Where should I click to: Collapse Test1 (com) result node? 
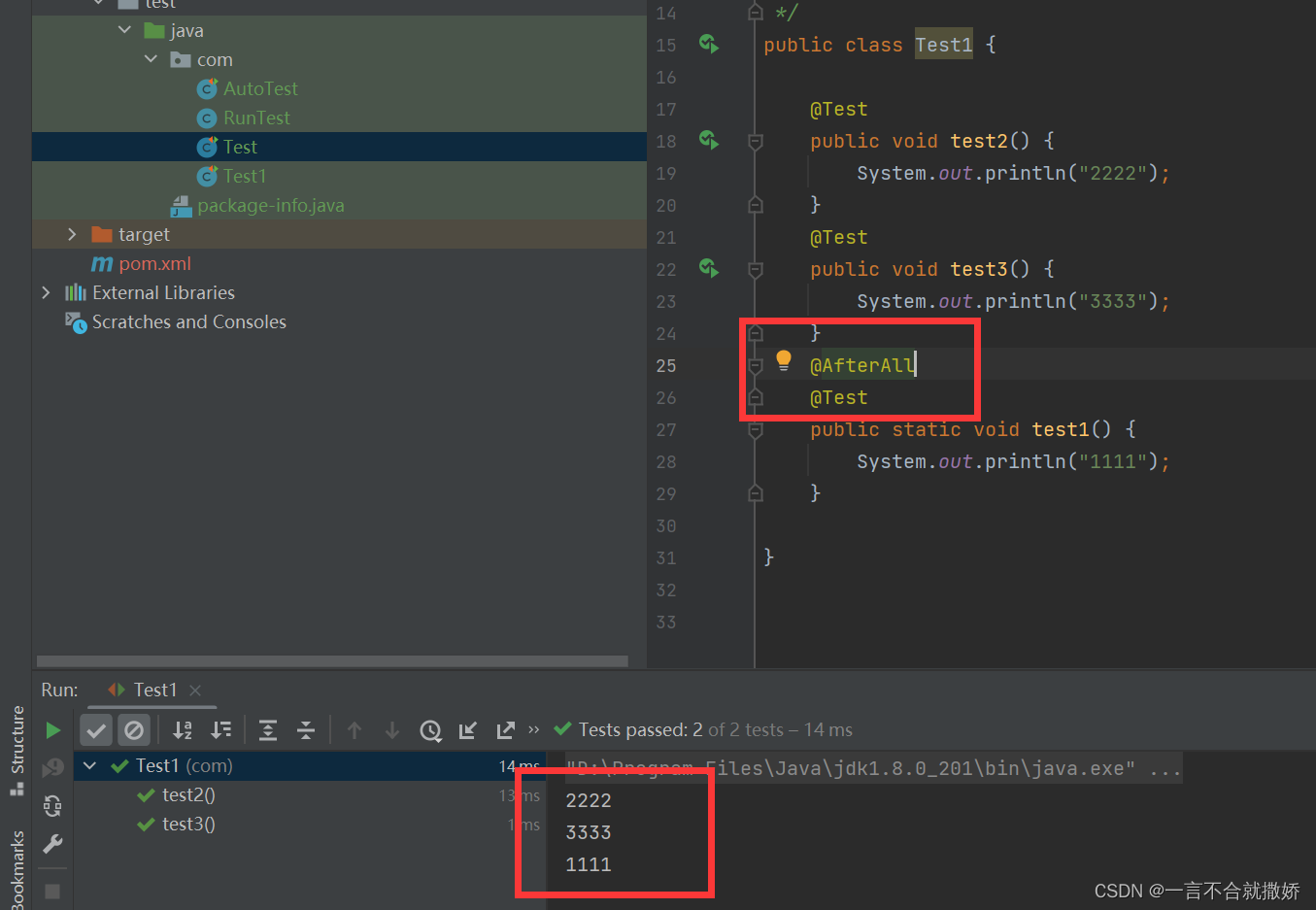89,765
